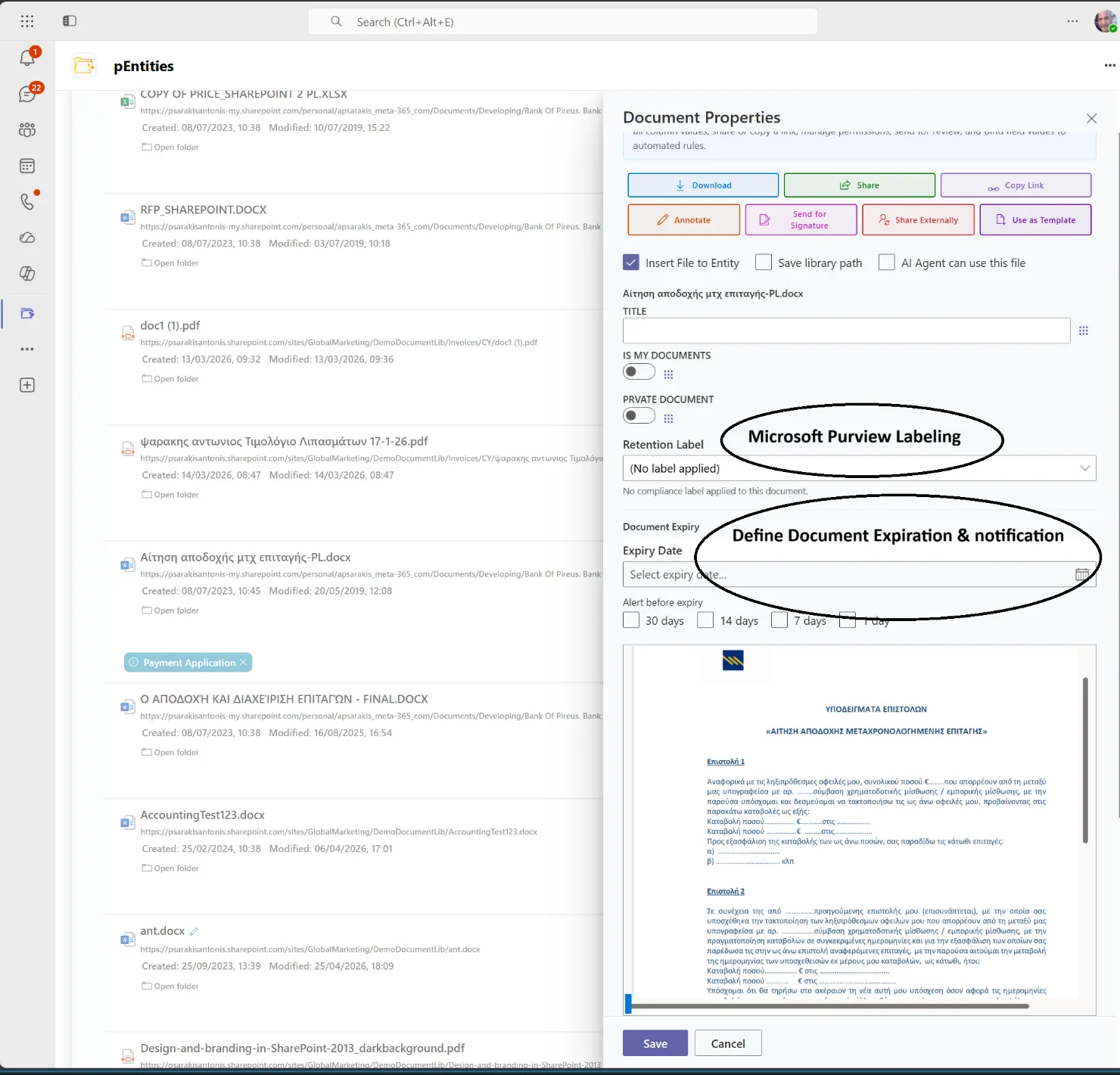This screenshot has width=1120, height=1075.
Task: Open the pEntities header more options
Action: pyautogui.click(x=1110, y=66)
